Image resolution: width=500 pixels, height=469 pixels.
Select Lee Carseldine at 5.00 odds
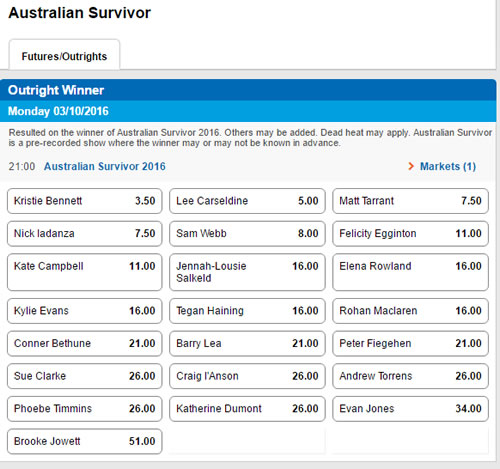[247, 201]
